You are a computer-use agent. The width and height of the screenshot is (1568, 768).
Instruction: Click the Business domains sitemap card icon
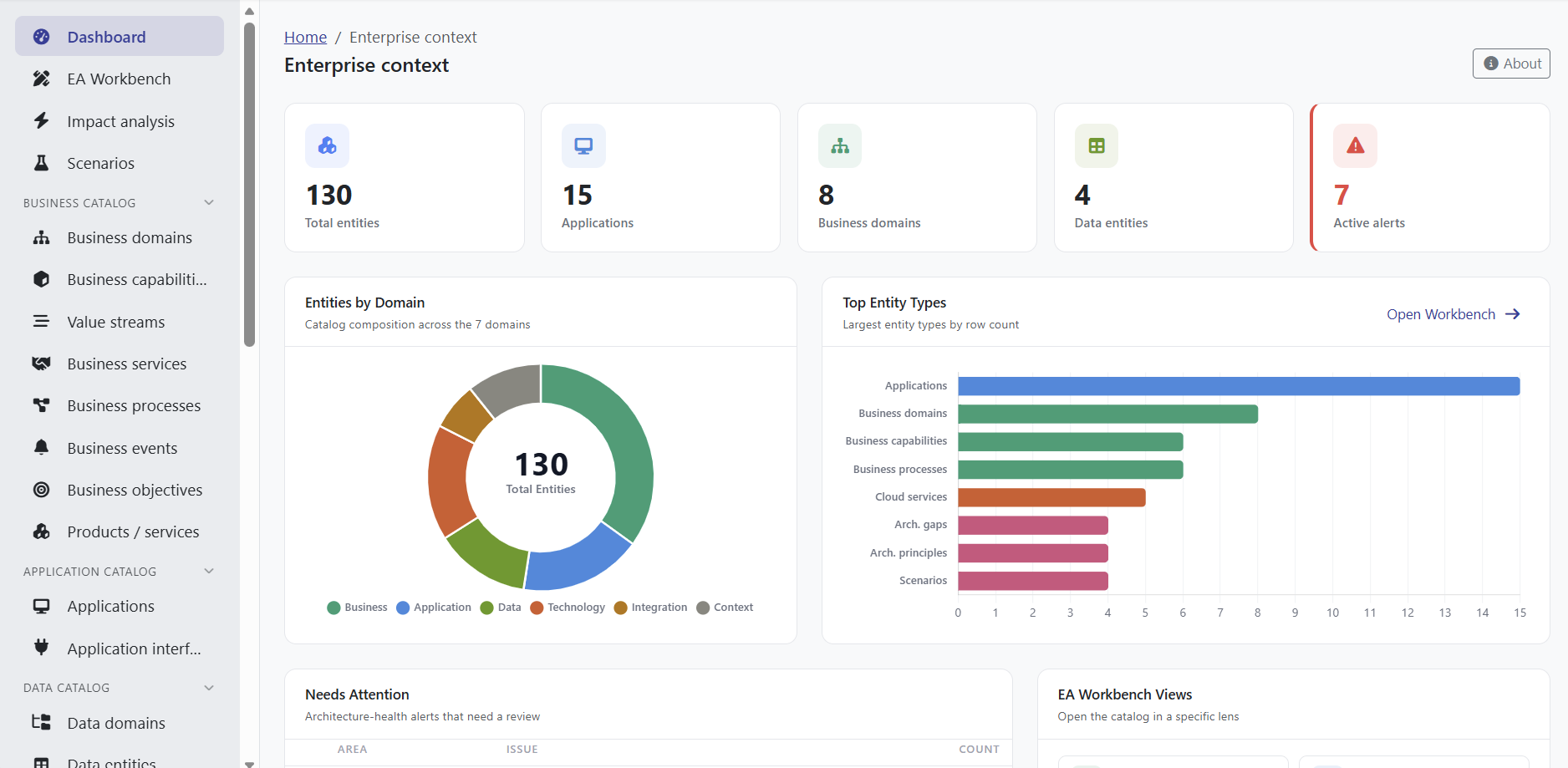840,145
